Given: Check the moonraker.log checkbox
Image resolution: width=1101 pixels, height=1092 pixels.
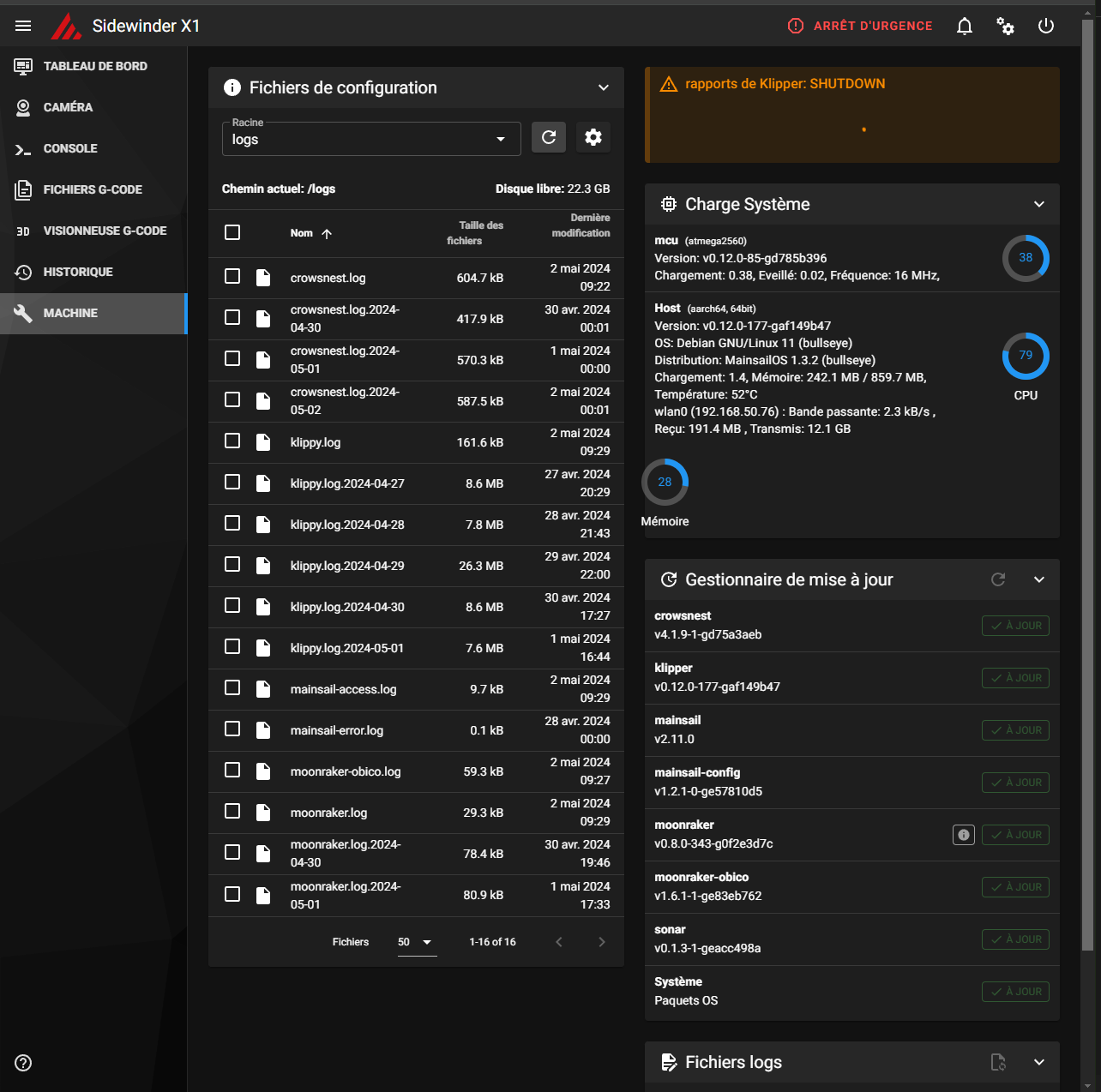Looking at the screenshot, I should (x=232, y=811).
